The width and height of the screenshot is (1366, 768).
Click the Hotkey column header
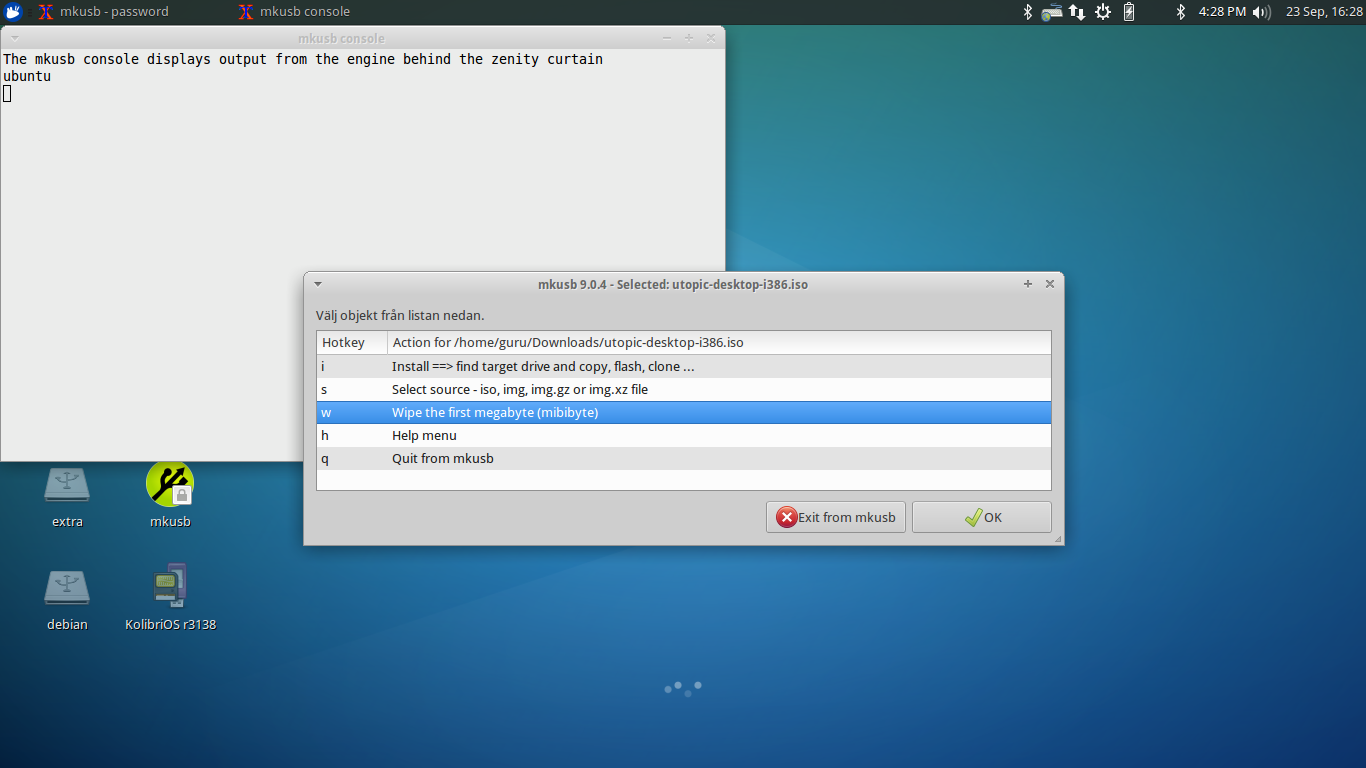tap(352, 342)
